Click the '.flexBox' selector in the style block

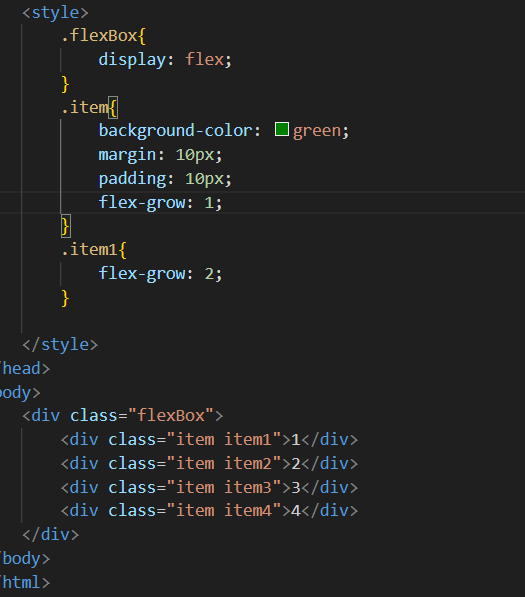click(x=99, y=35)
